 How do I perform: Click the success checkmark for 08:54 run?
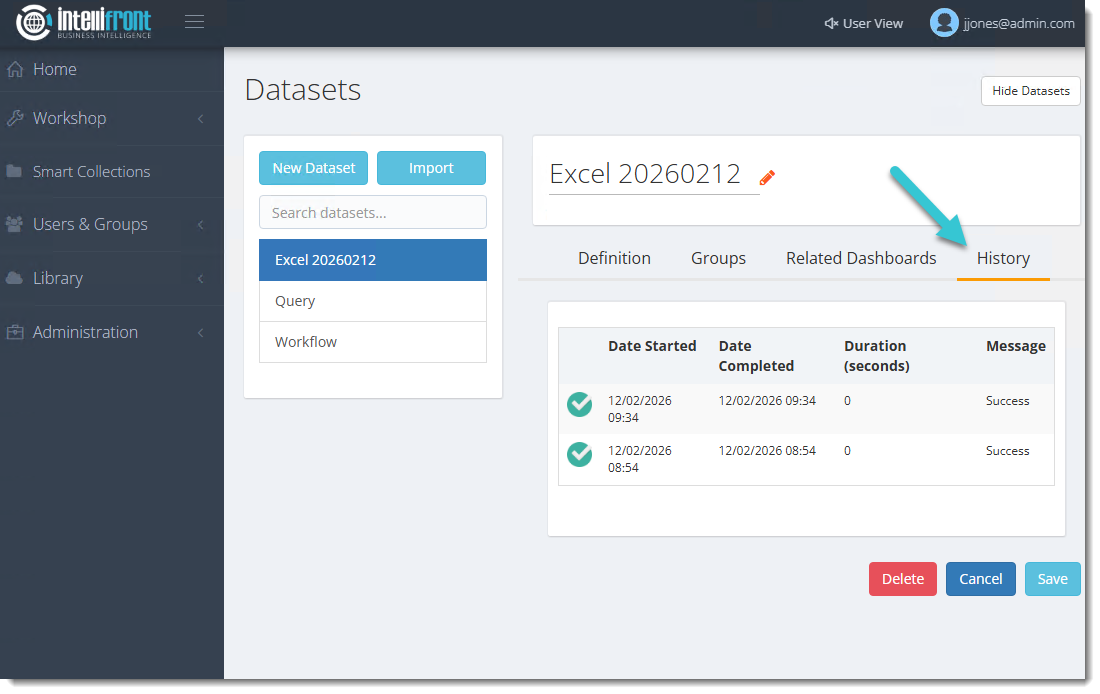pos(580,454)
